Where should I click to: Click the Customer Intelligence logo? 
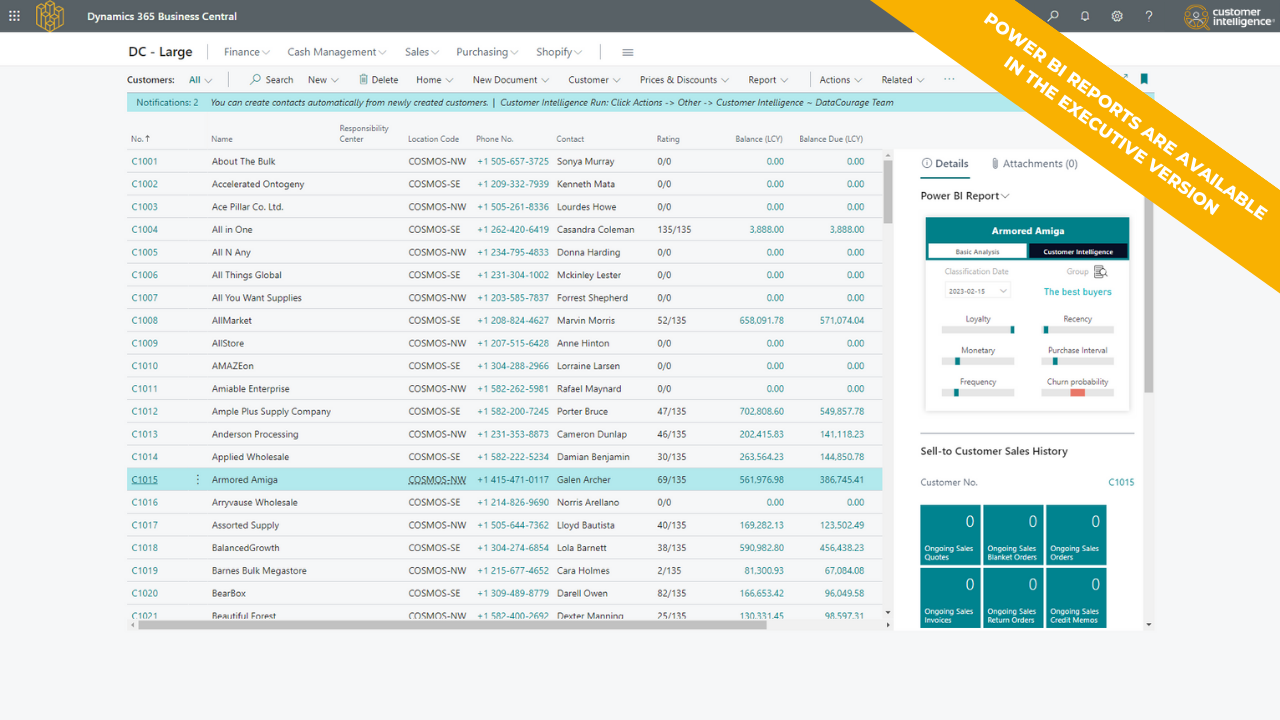[1229, 16]
